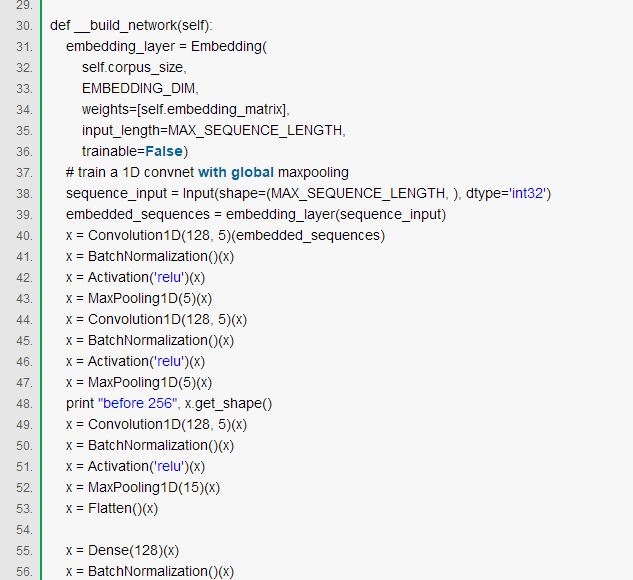Click the Flatten()(x) code line
Screen dimensions: 633x580
(x=112, y=508)
